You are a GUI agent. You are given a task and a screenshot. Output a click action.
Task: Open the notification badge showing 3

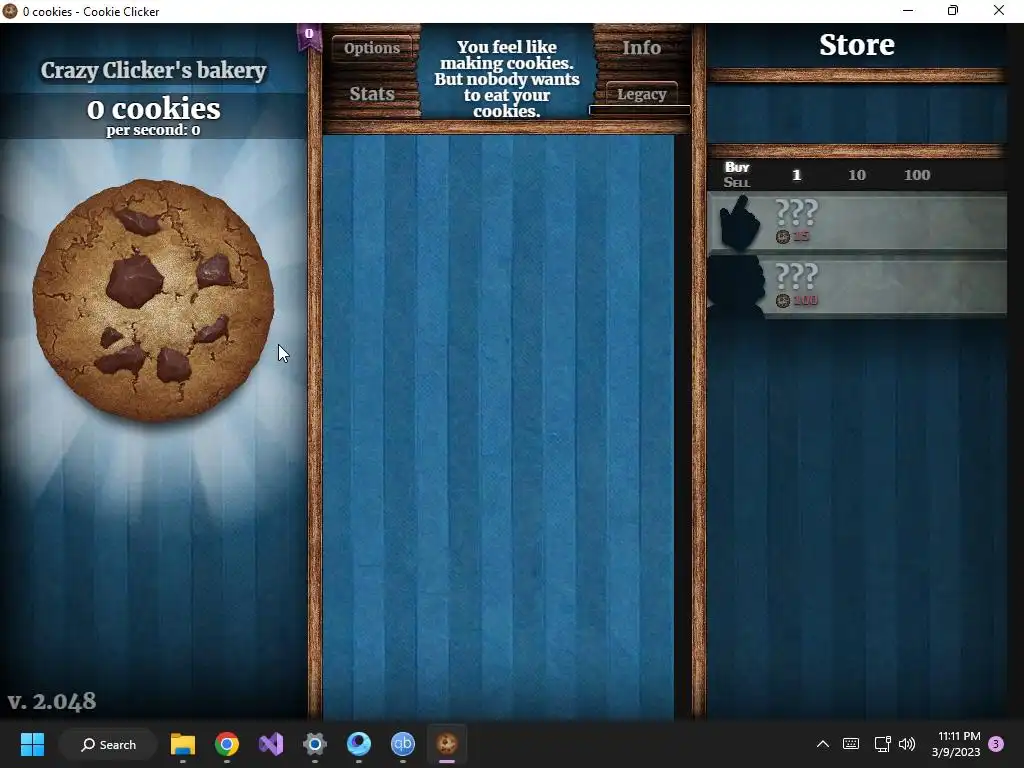996,744
